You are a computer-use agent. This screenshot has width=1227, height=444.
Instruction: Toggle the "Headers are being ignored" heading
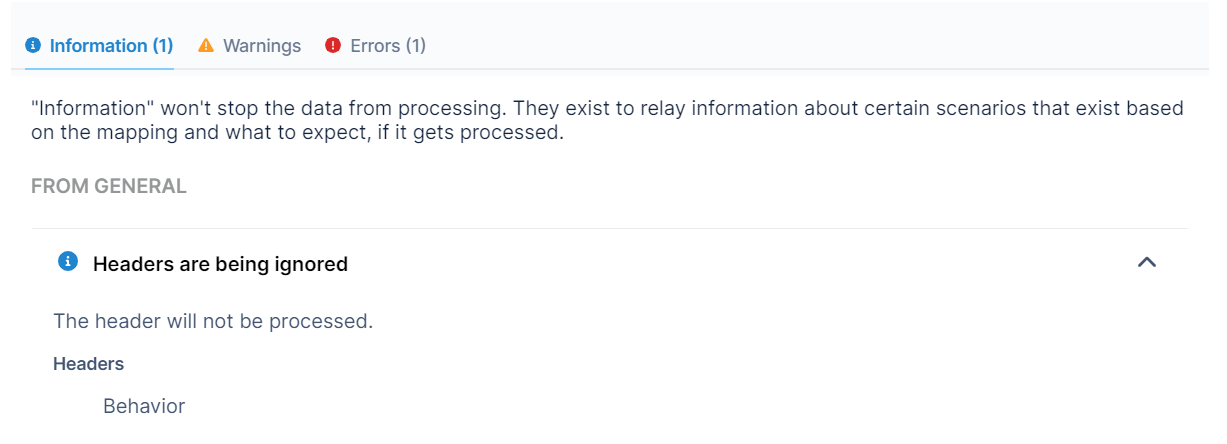point(220,265)
